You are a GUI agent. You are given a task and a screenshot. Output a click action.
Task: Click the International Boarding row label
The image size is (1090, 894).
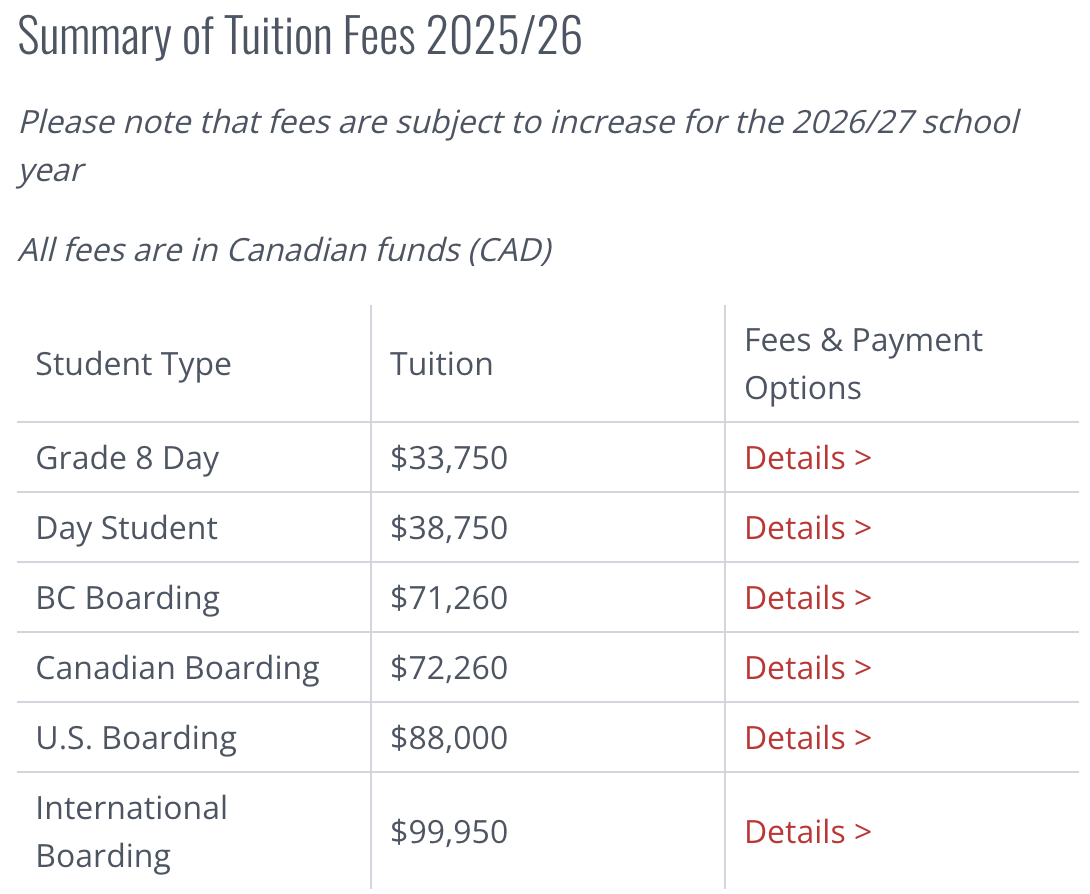pyautogui.click(x=132, y=831)
